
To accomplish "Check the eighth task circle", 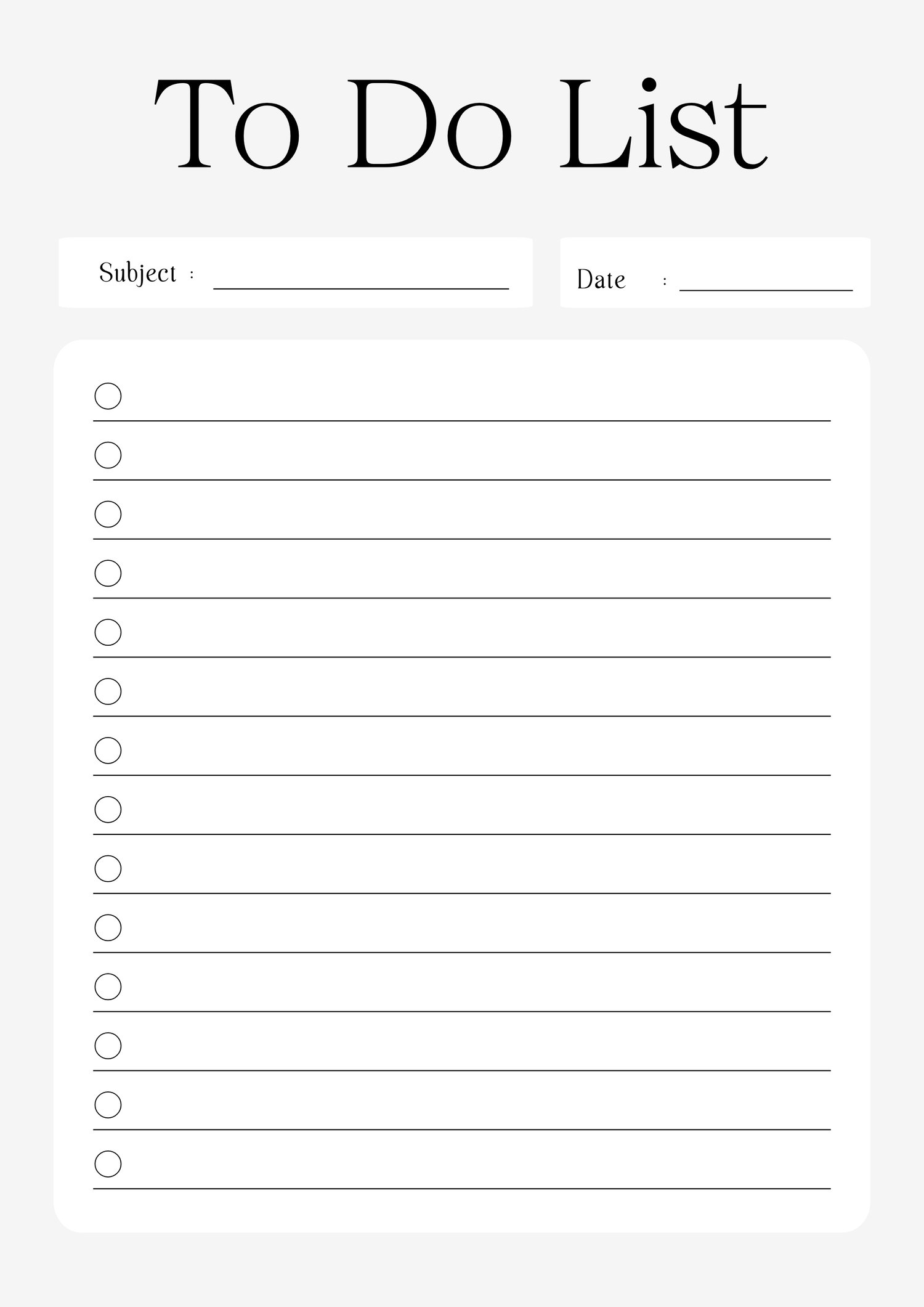I will coord(108,809).
